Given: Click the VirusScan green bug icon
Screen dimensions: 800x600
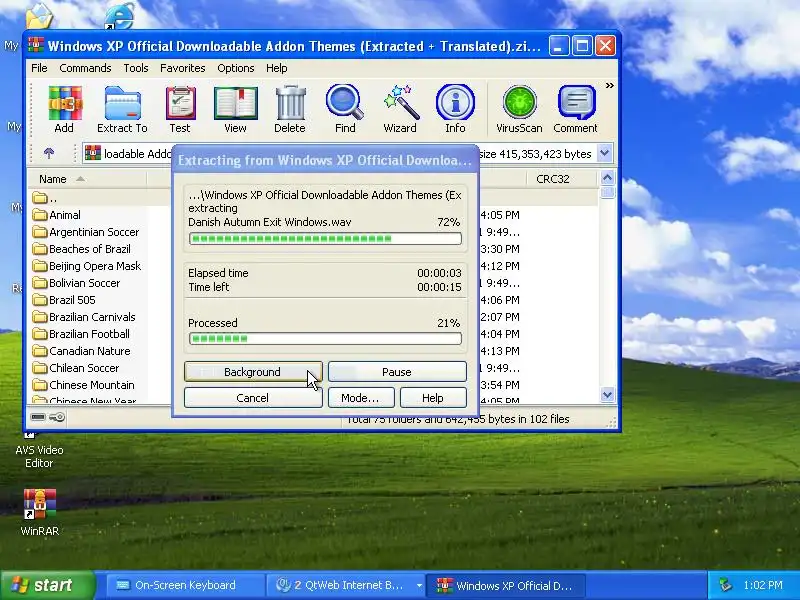Looking at the screenshot, I should [x=519, y=103].
